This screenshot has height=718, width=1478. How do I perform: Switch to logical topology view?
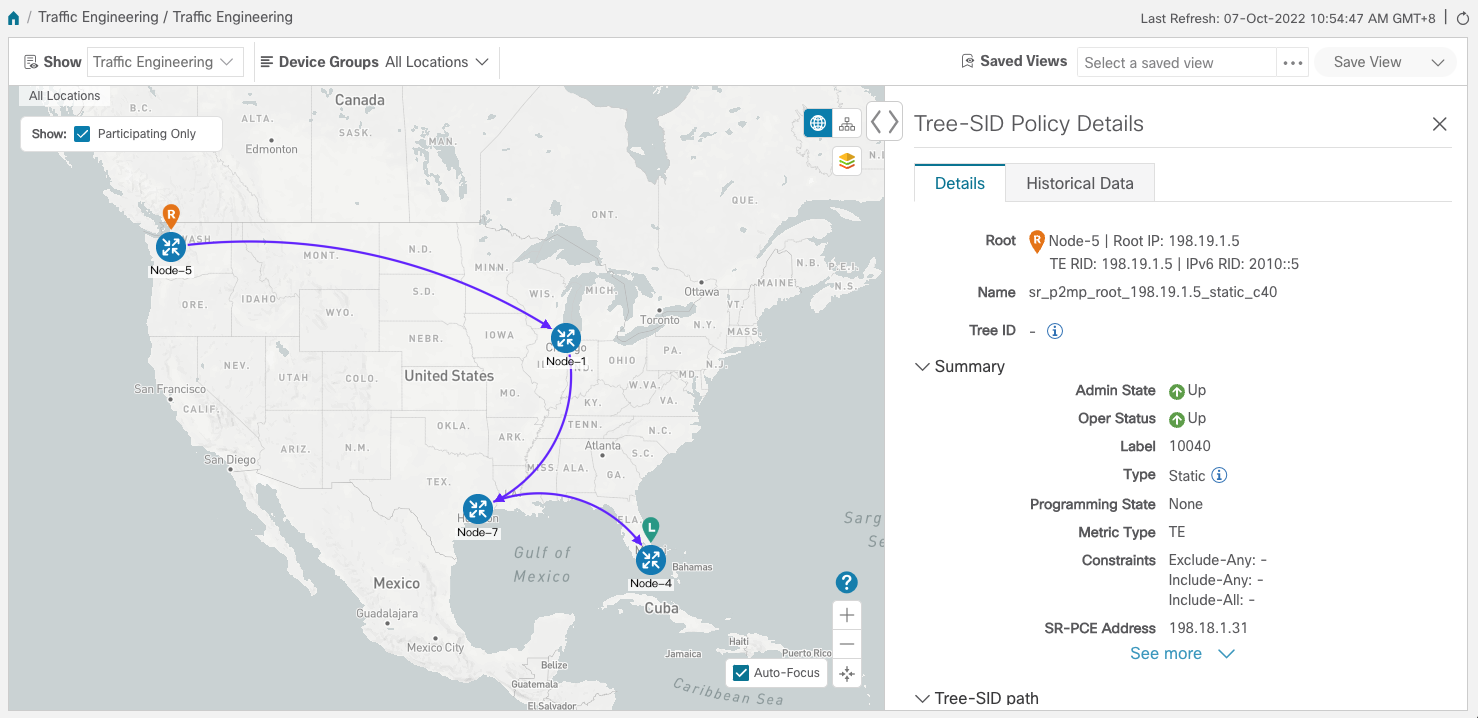847,123
